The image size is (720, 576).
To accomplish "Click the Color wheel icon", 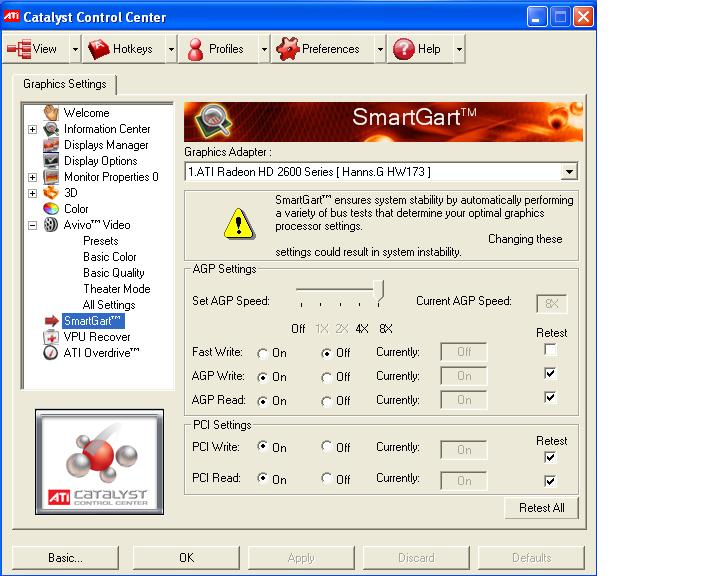I will coord(51,209).
